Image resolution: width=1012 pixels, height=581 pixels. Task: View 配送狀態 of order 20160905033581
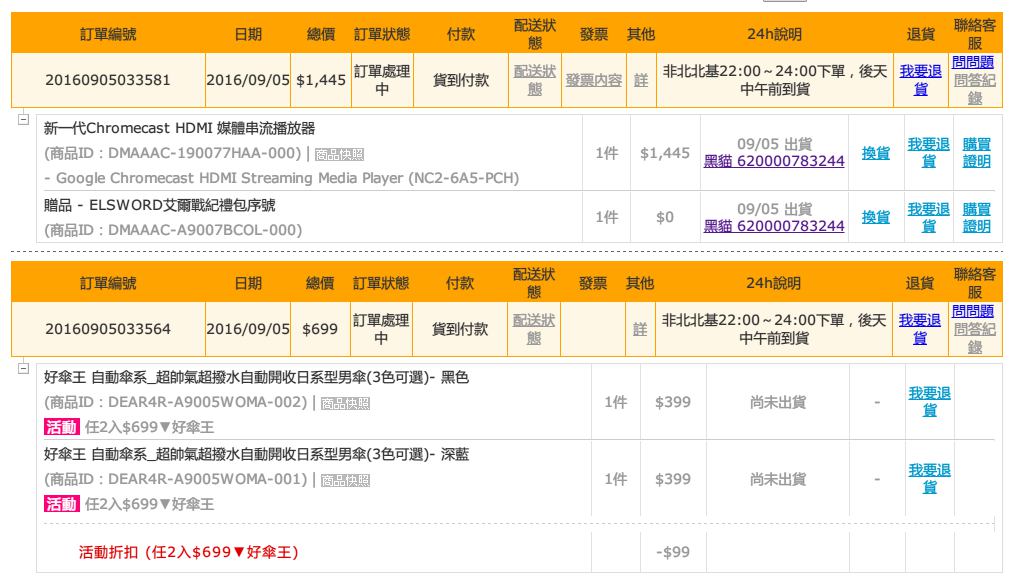[534, 80]
